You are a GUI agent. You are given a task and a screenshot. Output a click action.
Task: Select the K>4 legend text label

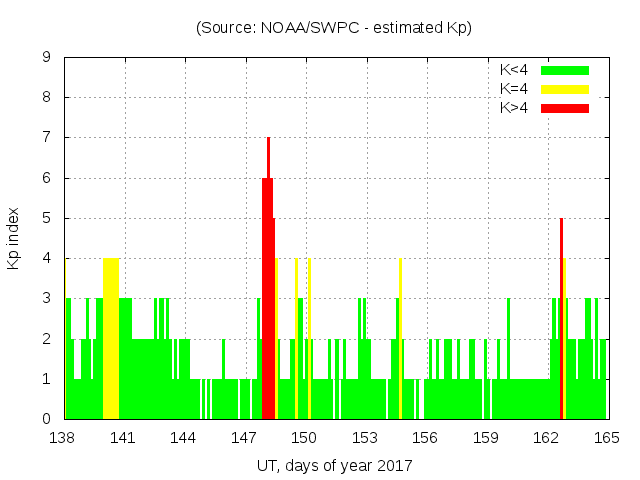[x=513, y=108]
